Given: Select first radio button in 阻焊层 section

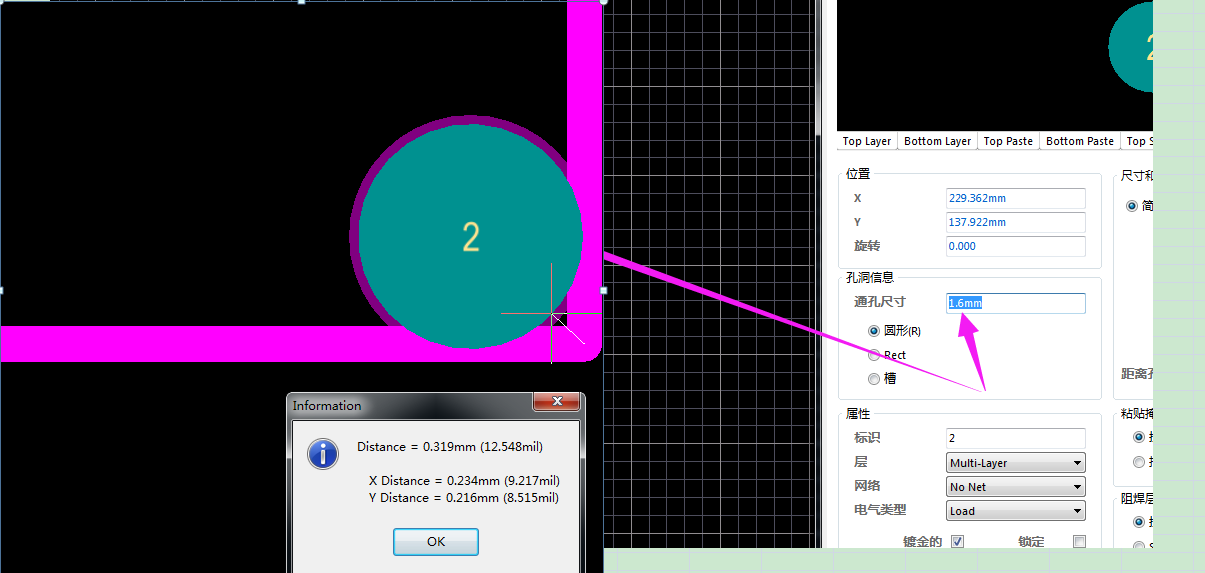Looking at the screenshot, I should coord(1138,522).
